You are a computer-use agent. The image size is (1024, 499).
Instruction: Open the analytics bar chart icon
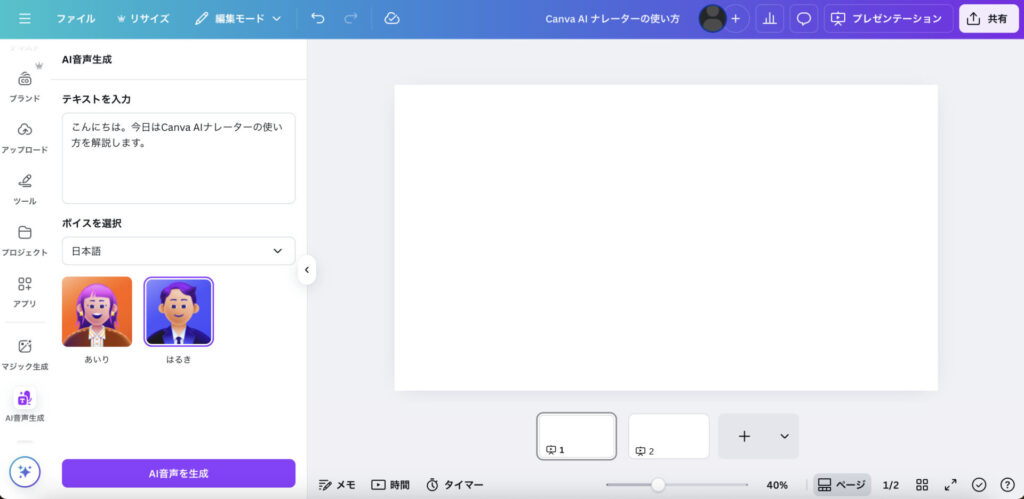pos(769,19)
